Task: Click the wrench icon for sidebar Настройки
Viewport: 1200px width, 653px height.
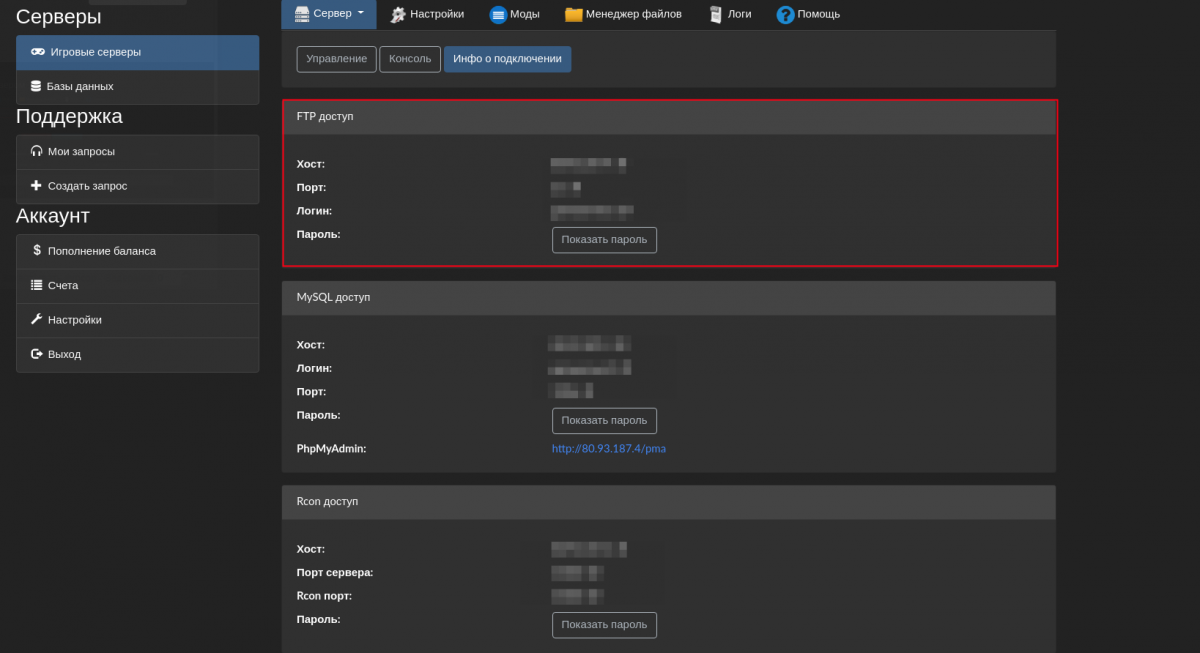Action: 37,319
